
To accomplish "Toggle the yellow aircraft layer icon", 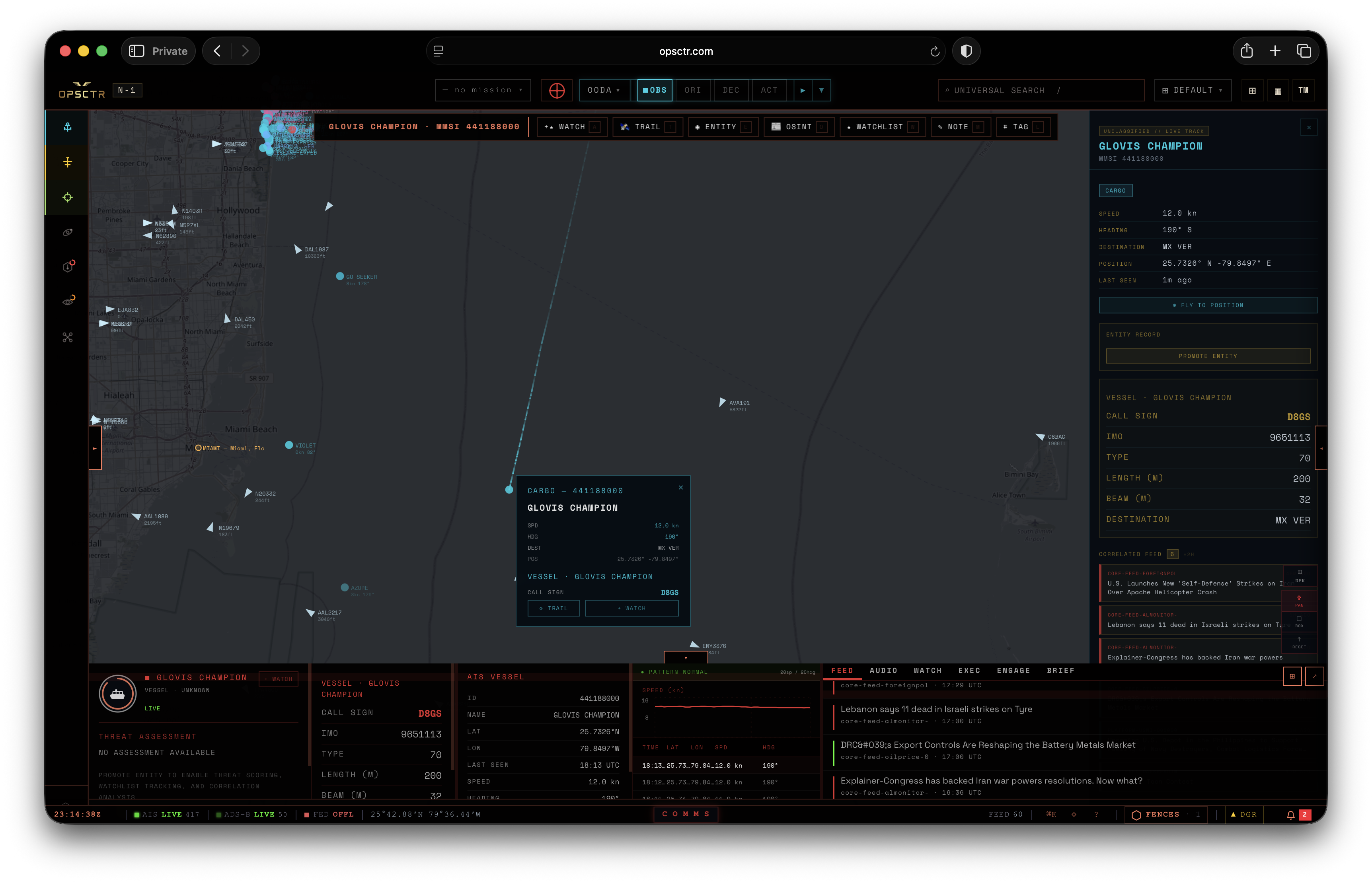I will pos(68,162).
